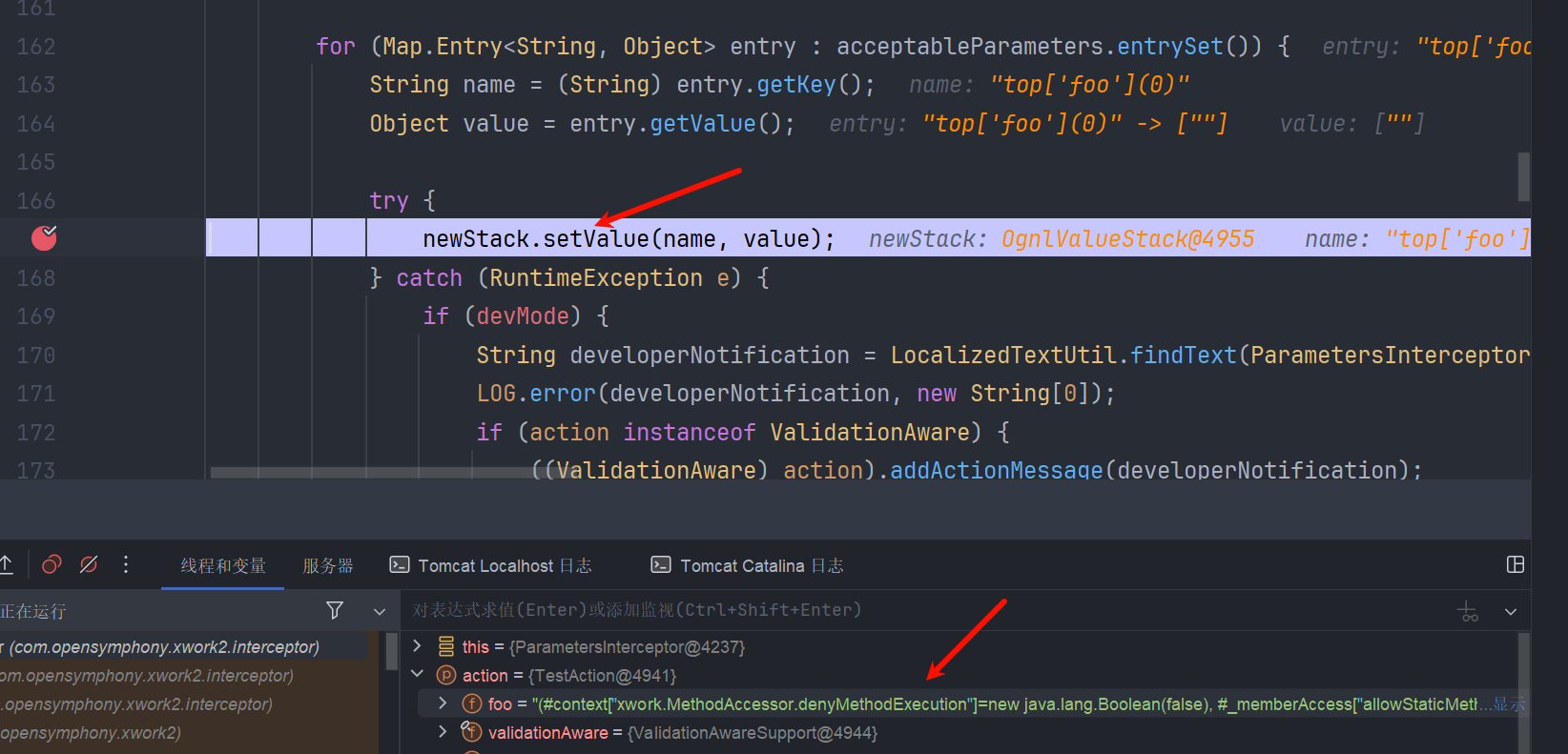This screenshot has width=1568, height=754.
Task: Switch to the 线程和变量 tab
Action: (x=223, y=565)
